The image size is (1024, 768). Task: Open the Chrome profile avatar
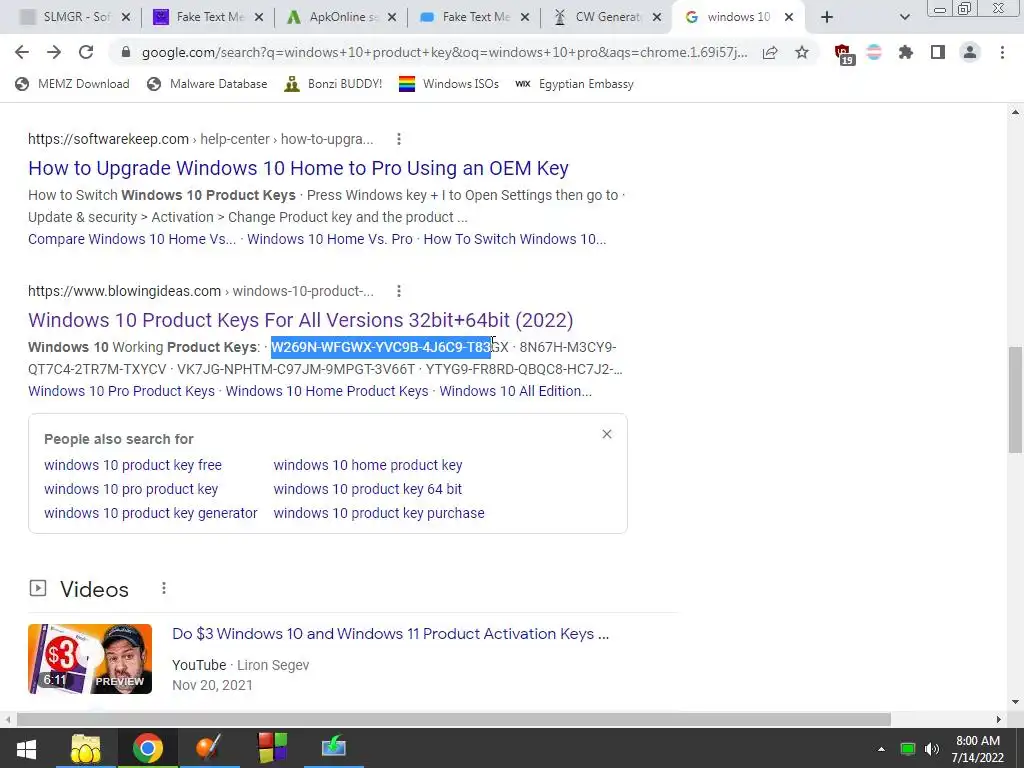coord(970,52)
